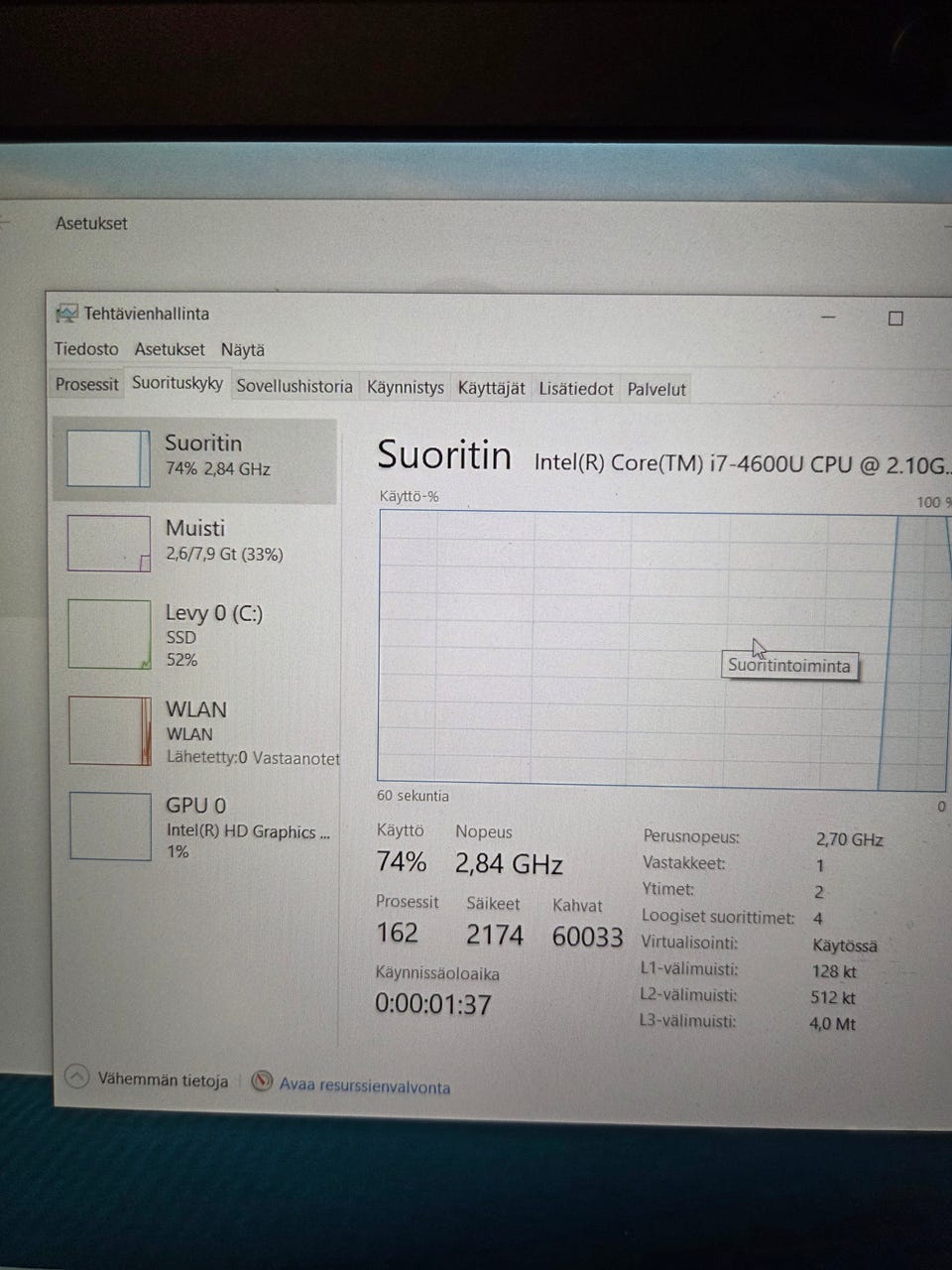Image resolution: width=952 pixels, height=1270 pixels.
Task: Switch to the Lisätiedot tab
Action: point(576,389)
